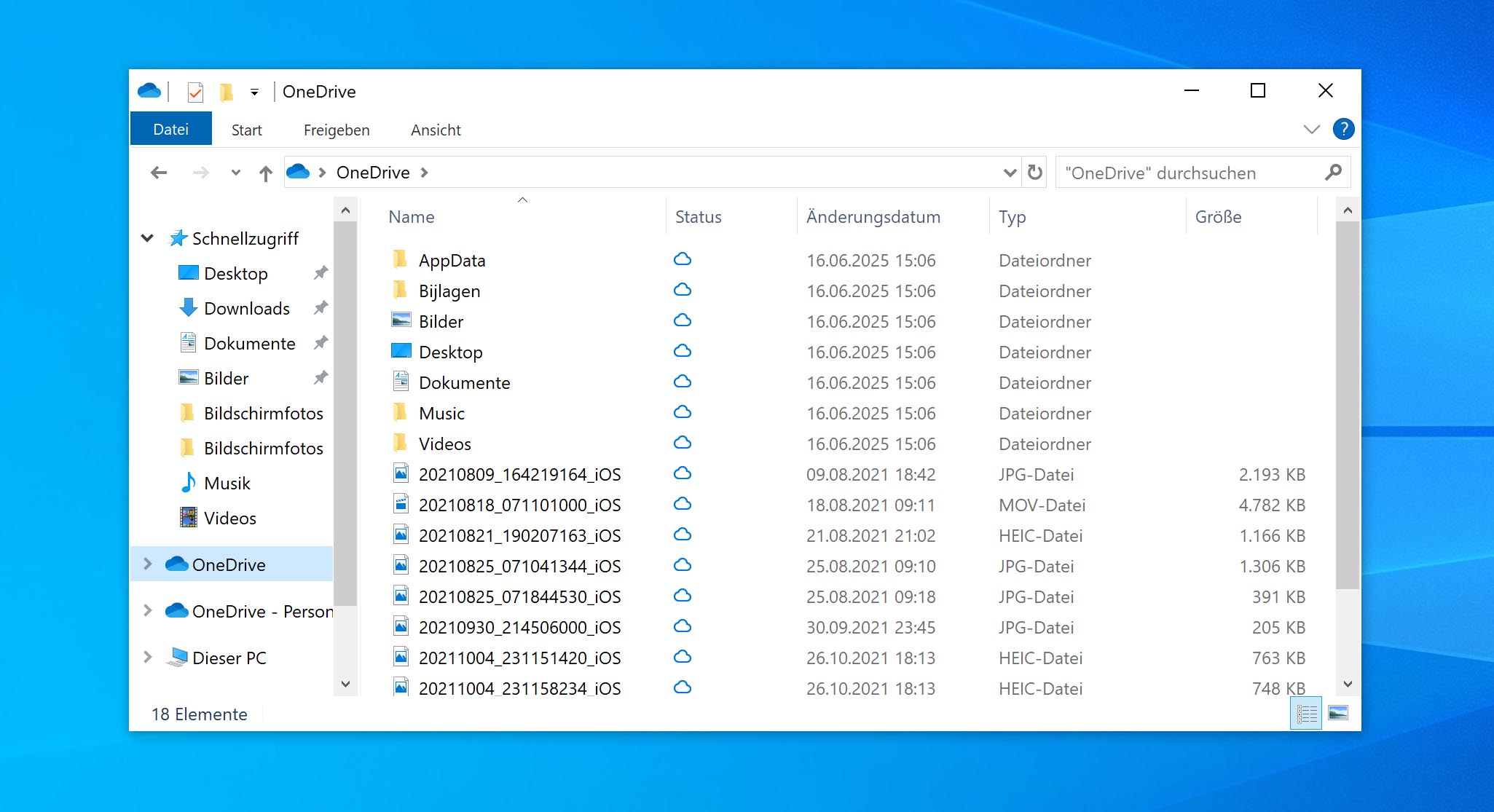
Task: Click the file list scroll-up arrow
Action: (x=1348, y=210)
